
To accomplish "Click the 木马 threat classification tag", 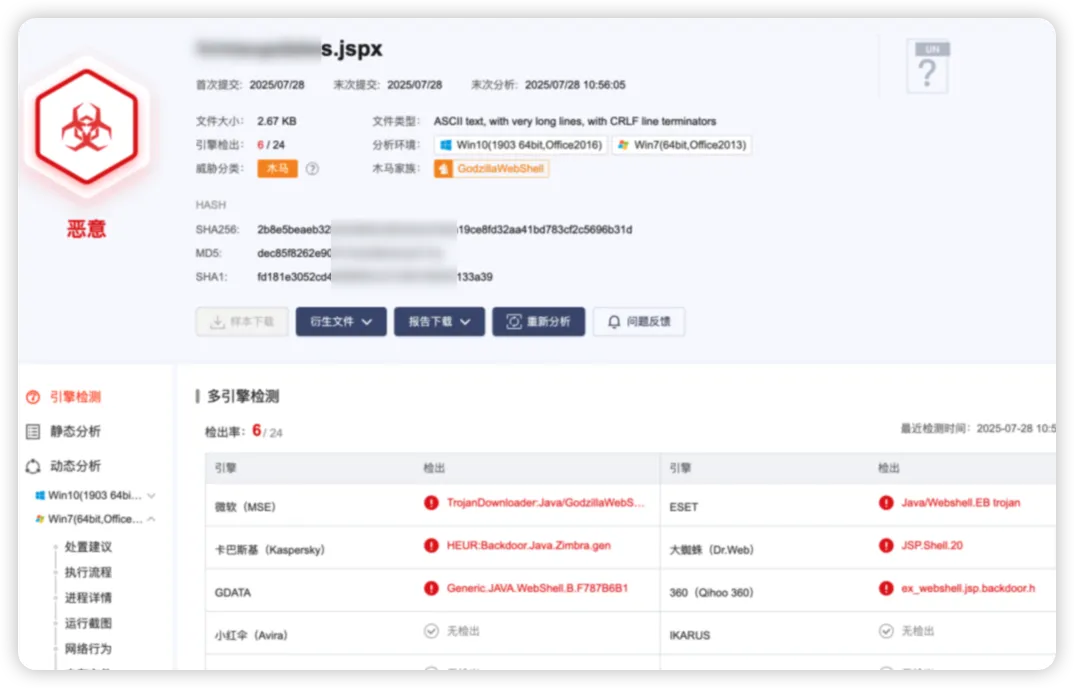I will pyautogui.click(x=277, y=169).
